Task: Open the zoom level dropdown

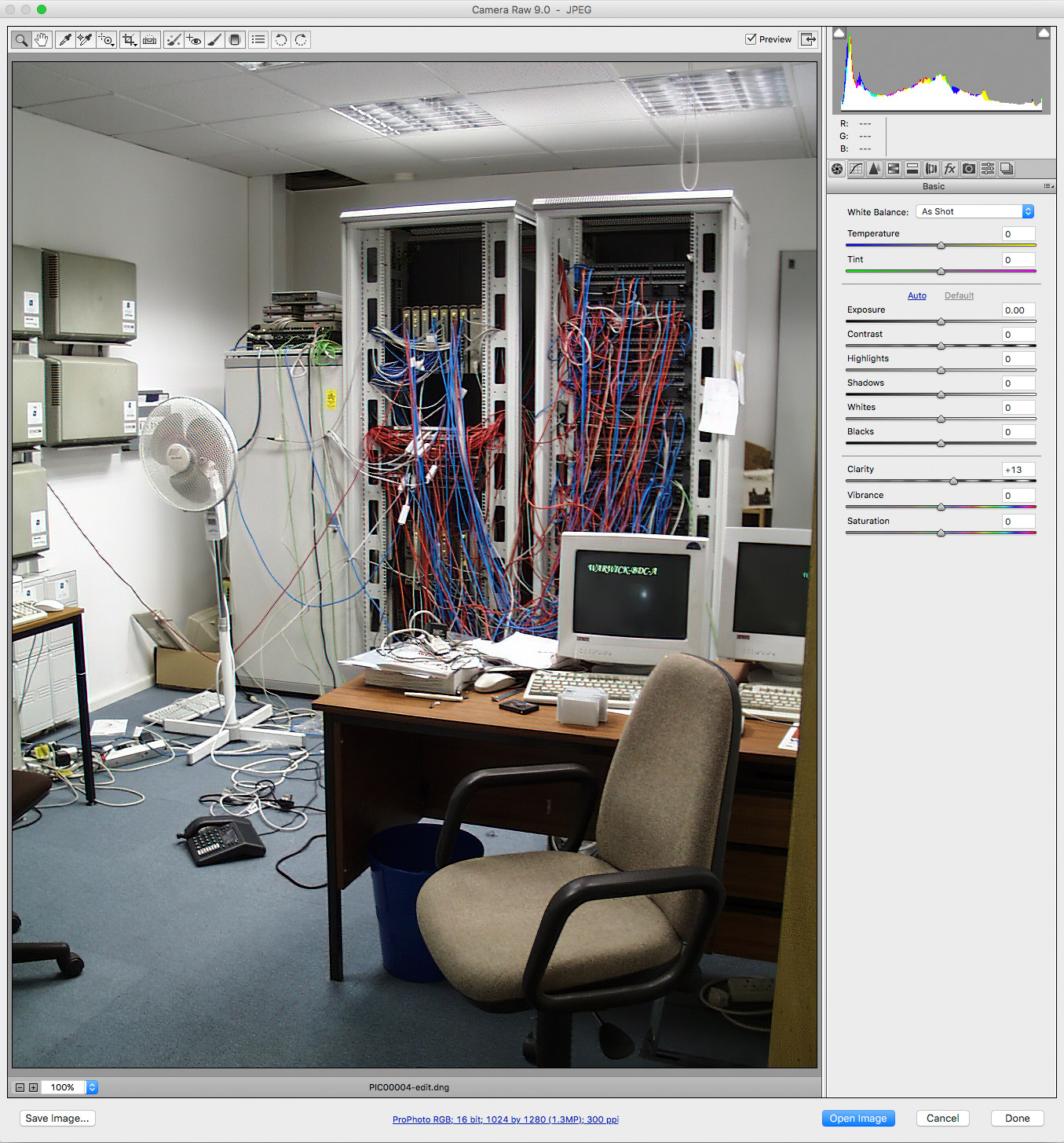Action: 92,1087
